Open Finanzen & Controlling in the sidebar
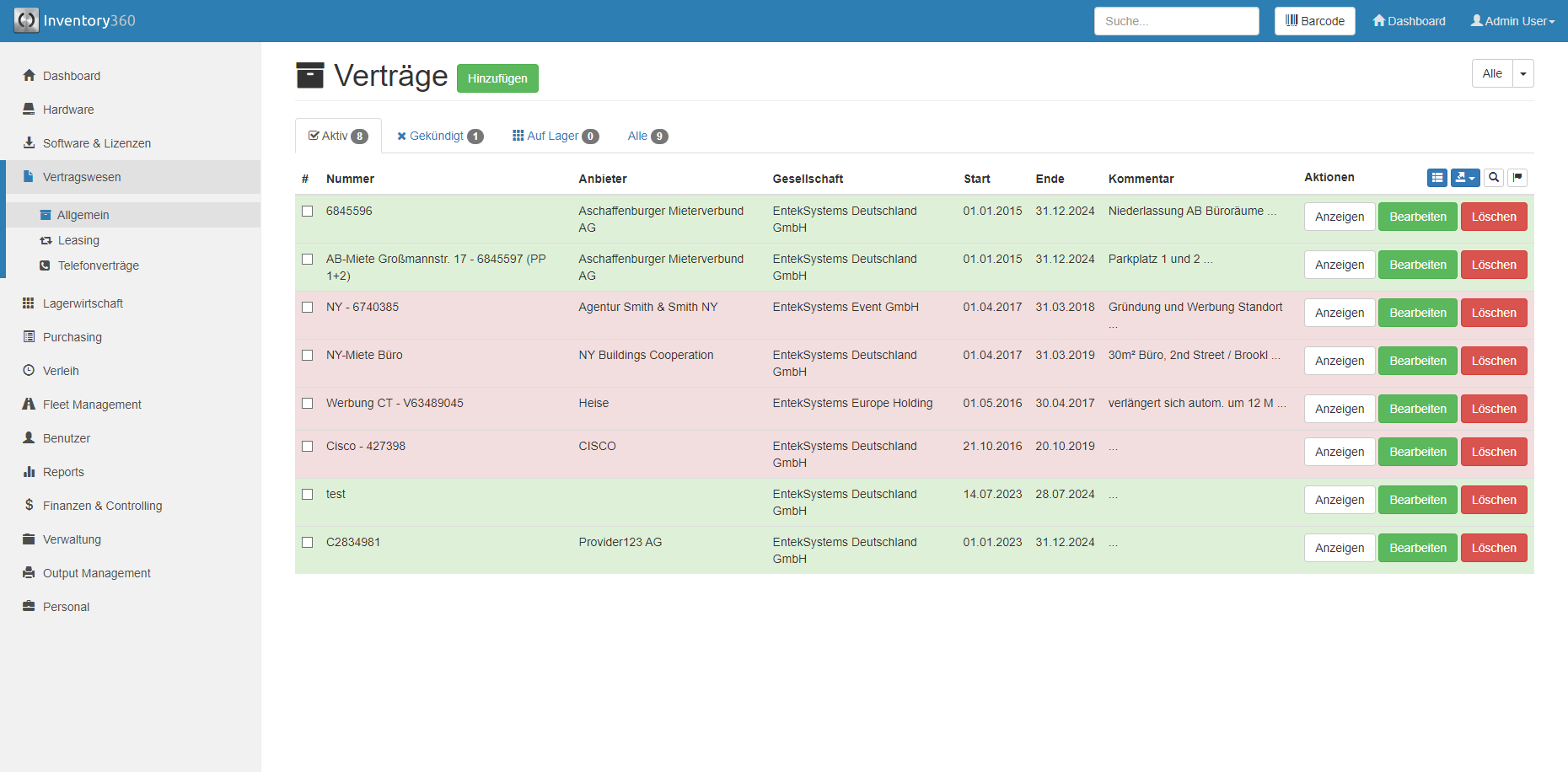 [102, 506]
